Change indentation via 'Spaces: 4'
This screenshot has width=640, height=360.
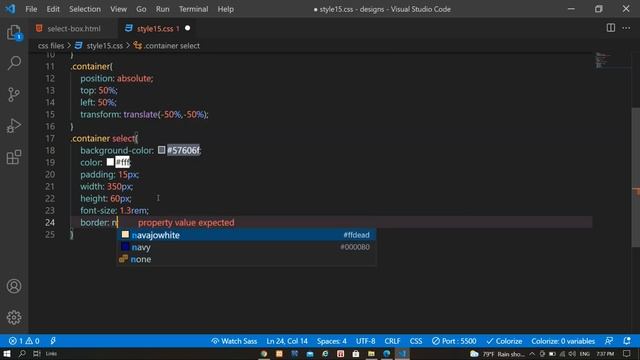coord(331,341)
